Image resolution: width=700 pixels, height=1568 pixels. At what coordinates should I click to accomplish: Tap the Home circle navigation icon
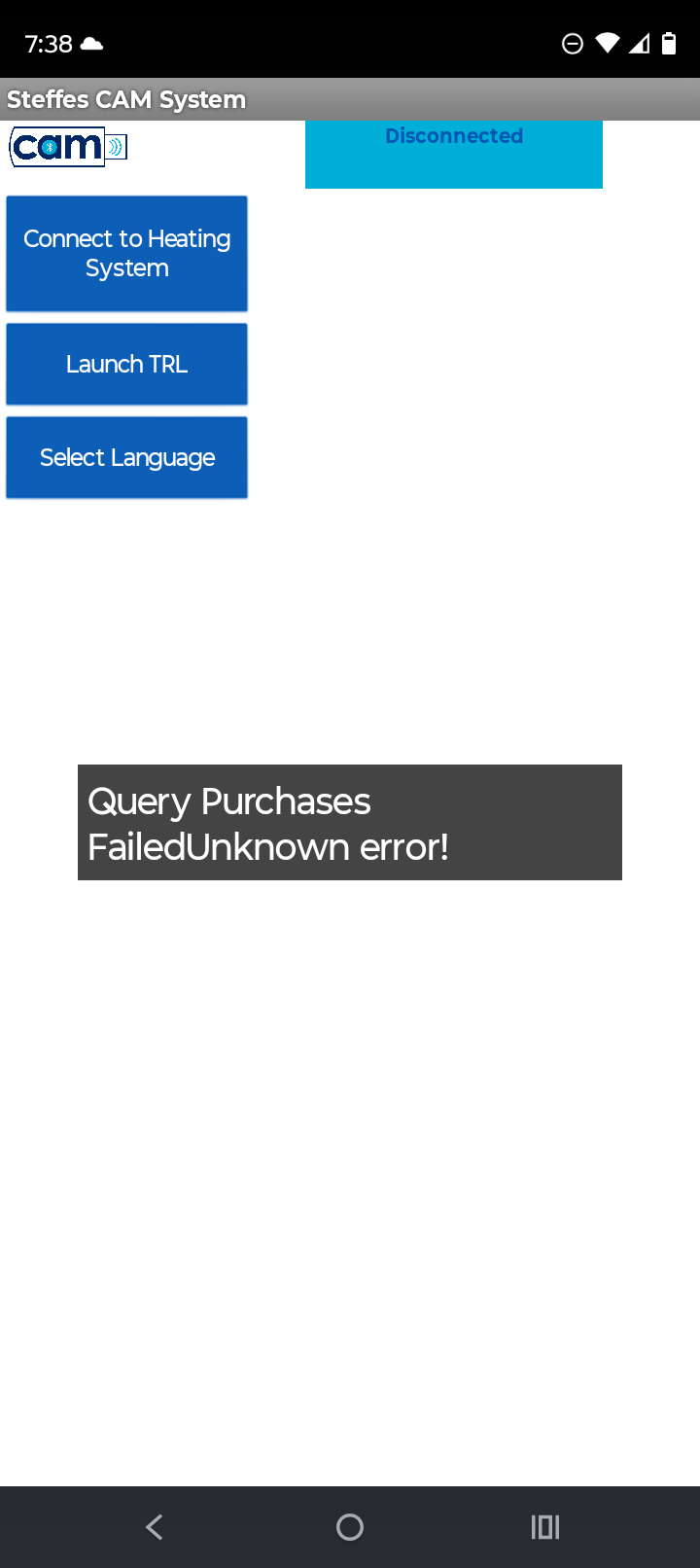tap(350, 1527)
